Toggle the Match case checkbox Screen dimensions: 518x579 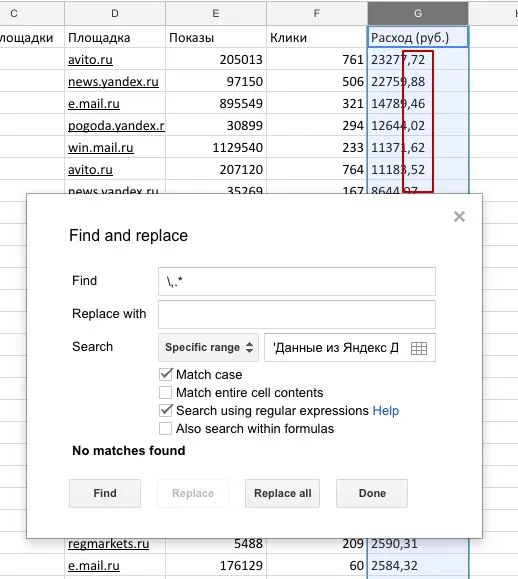tap(165, 374)
